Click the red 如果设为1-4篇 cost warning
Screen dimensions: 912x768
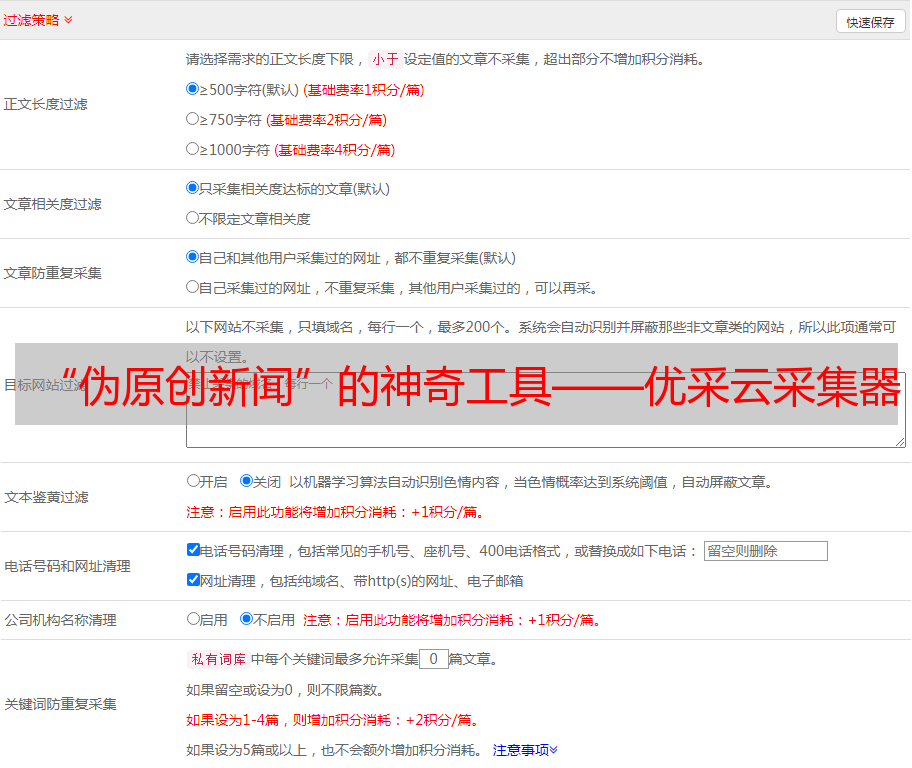click(x=334, y=720)
